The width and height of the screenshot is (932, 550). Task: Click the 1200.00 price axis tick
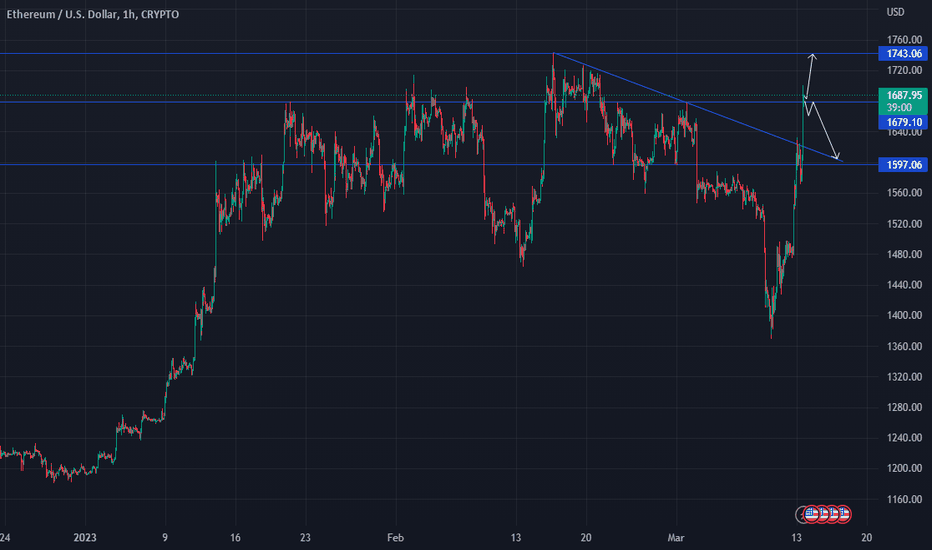pyautogui.click(x=904, y=468)
